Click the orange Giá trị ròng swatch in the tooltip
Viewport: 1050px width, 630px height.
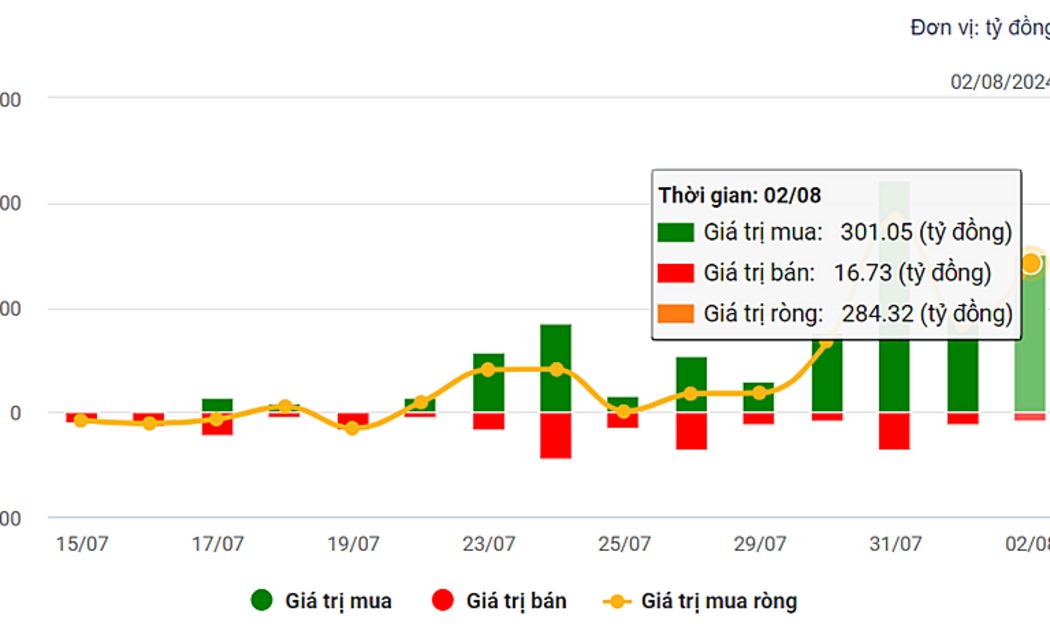point(676,314)
